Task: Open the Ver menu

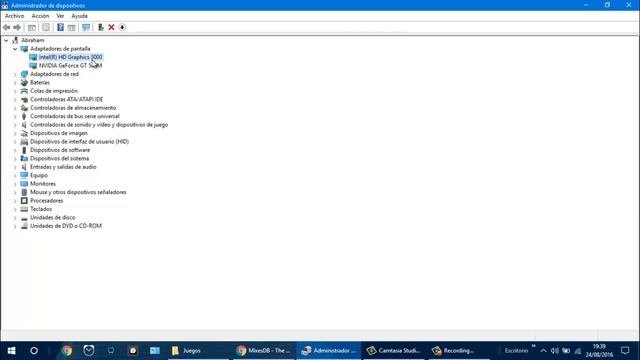Action: pos(60,16)
